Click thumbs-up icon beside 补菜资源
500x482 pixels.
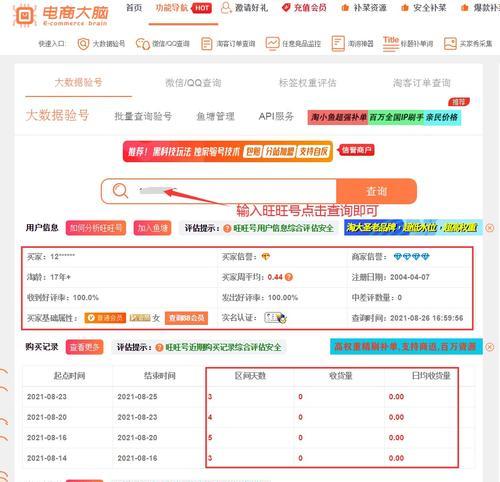tap(345, 8)
